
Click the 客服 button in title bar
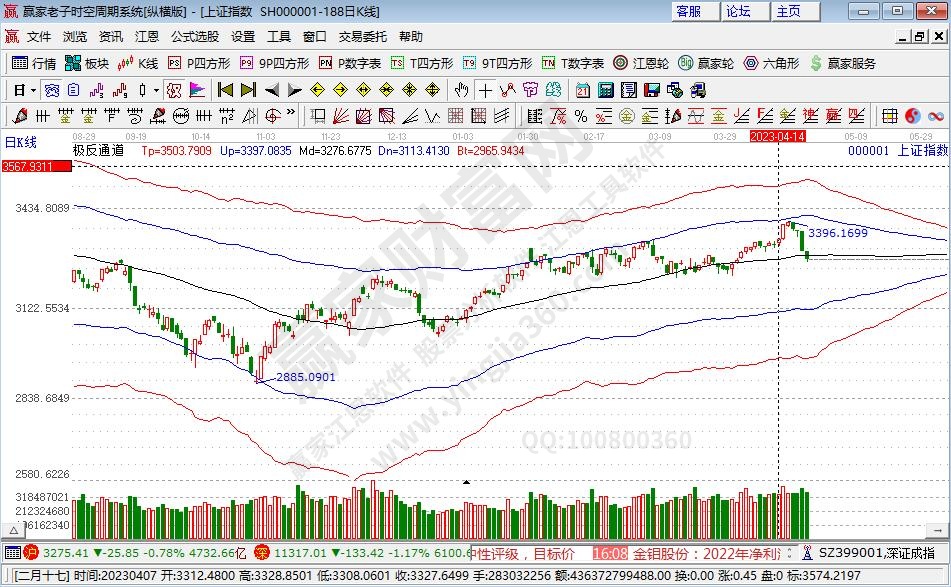(688, 11)
